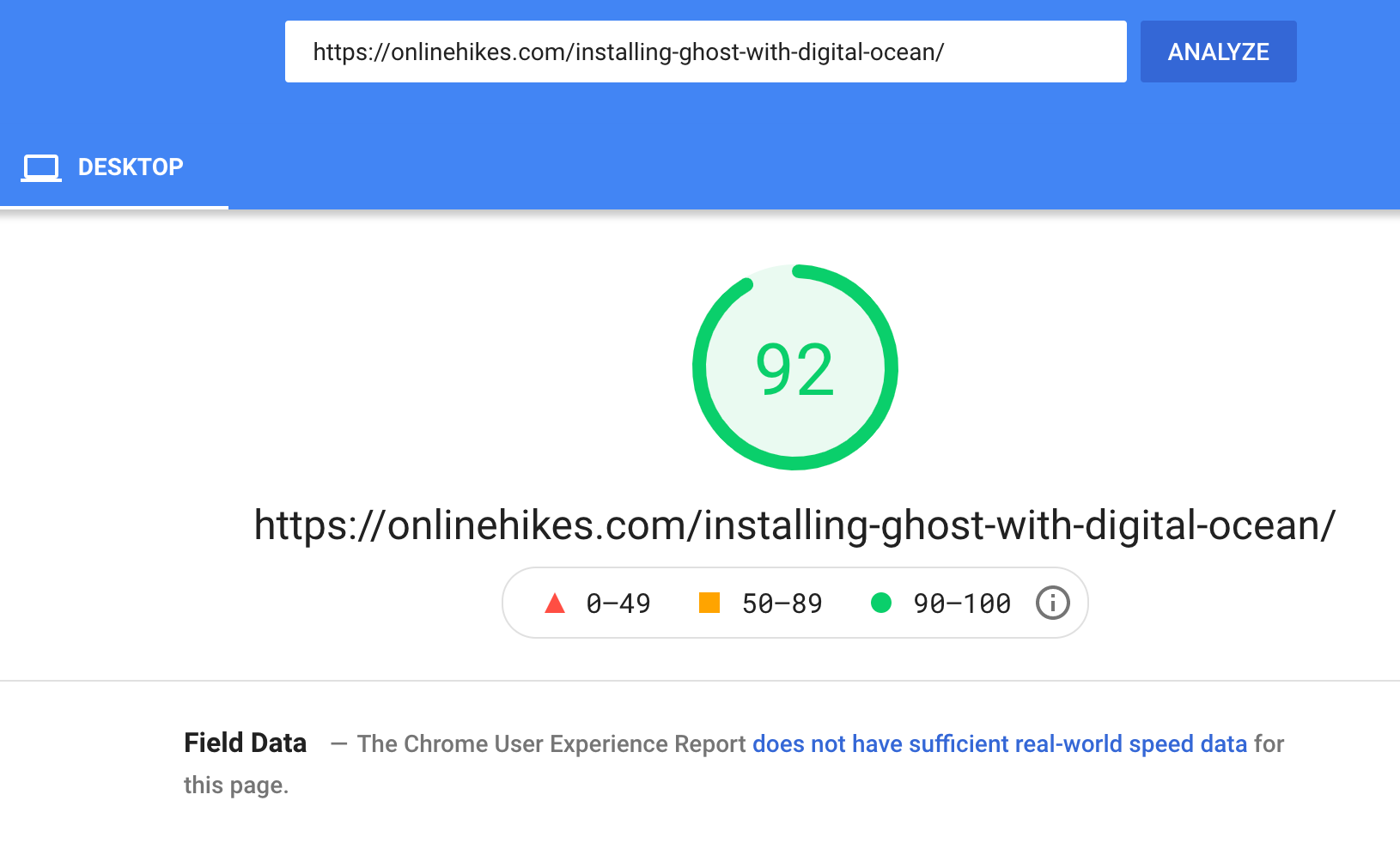Switch to the DESKTOP tab label
1400x843 pixels.
[131, 167]
